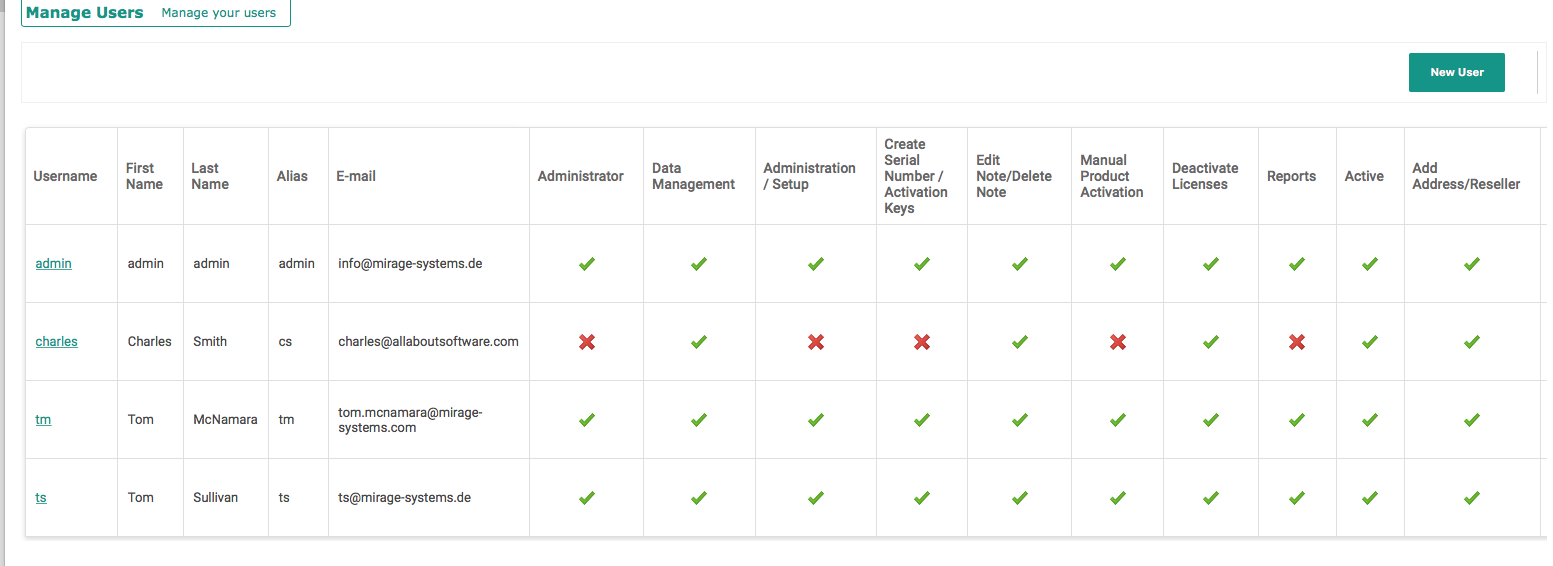Click the E-mail column header

point(356,176)
